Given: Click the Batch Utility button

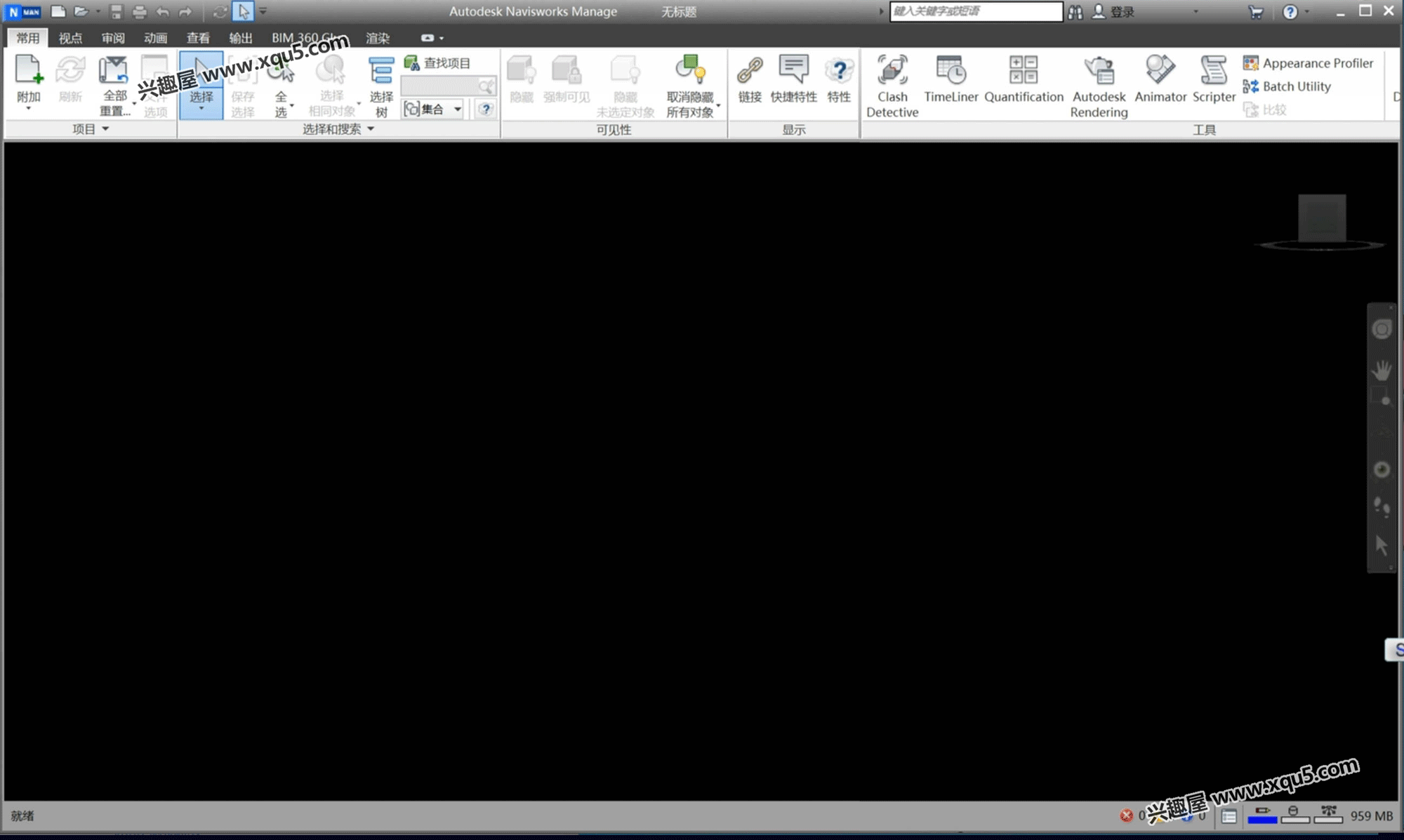Looking at the screenshot, I should [x=1287, y=86].
